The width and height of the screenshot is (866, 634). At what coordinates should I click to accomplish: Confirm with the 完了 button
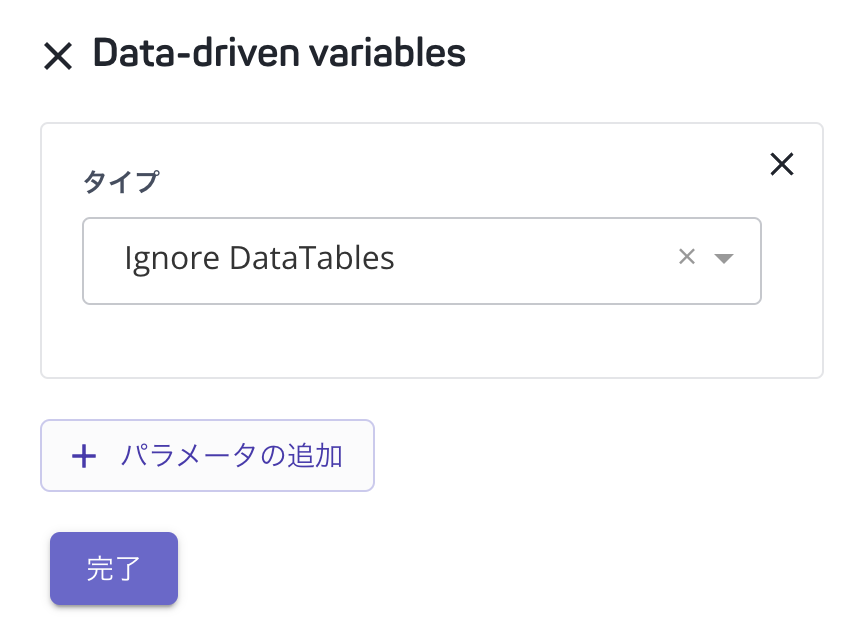[x=114, y=568]
